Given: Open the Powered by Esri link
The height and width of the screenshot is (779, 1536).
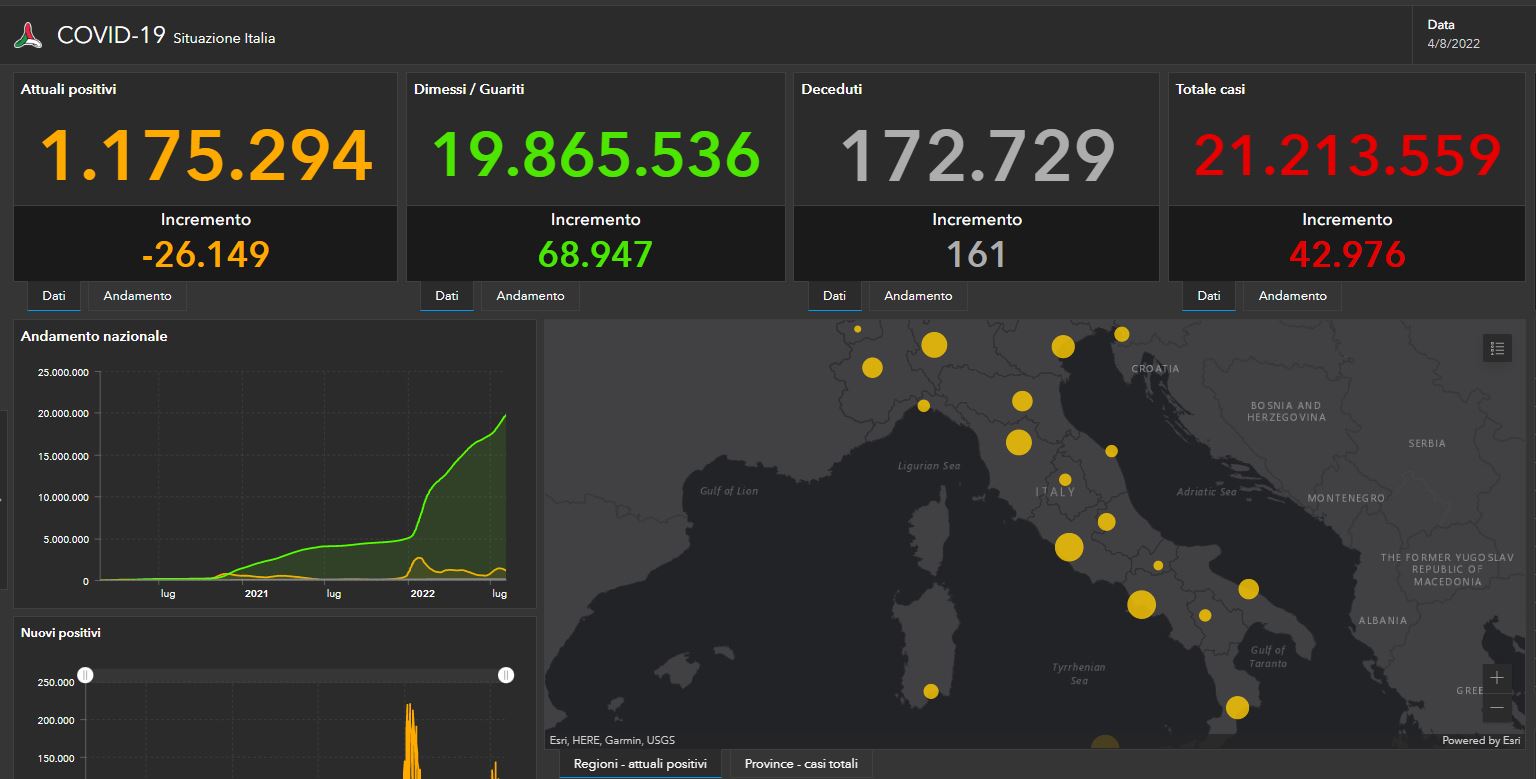Looking at the screenshot, I should (1481, 741).
